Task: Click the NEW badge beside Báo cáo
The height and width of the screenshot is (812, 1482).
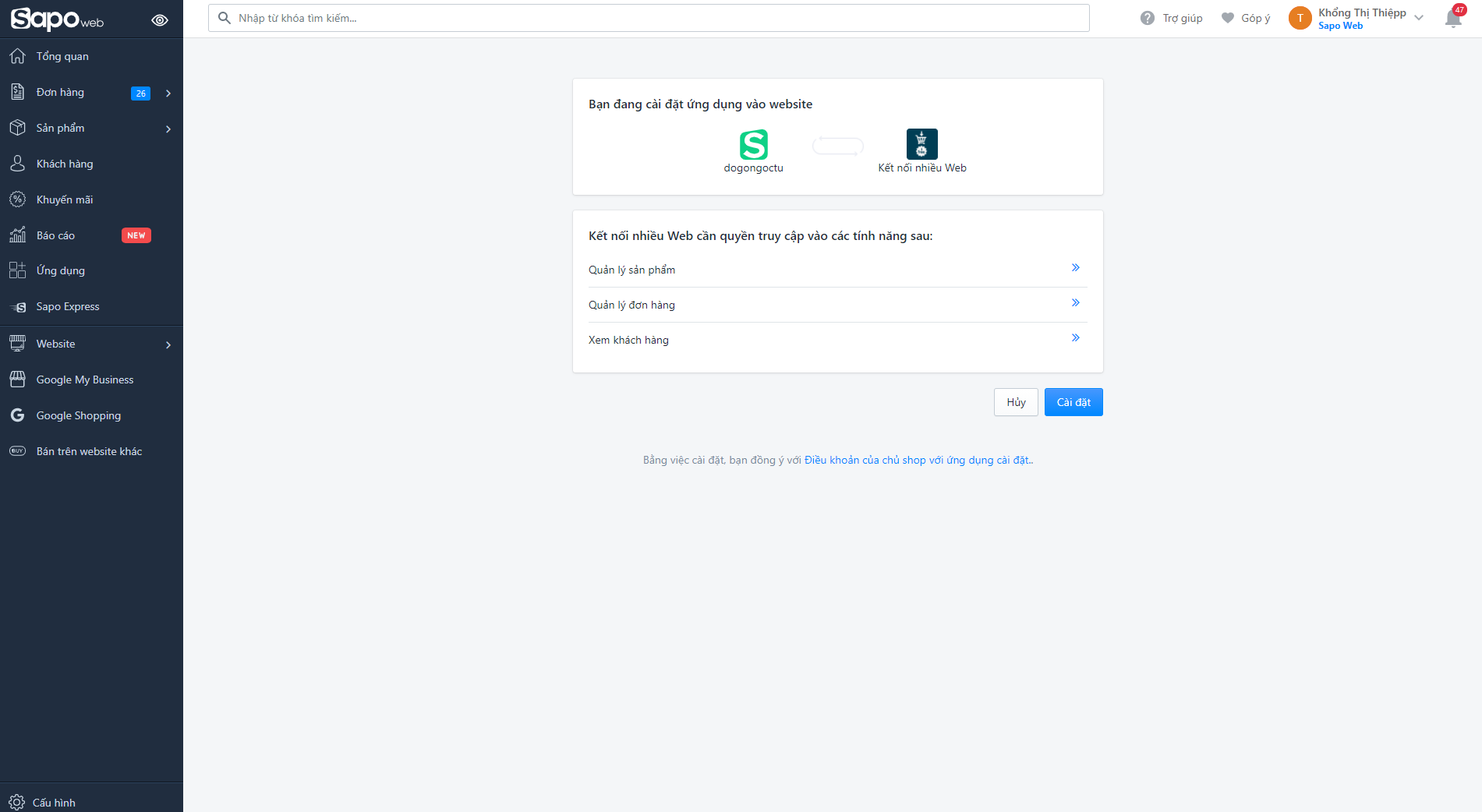Action: point(136,235)
